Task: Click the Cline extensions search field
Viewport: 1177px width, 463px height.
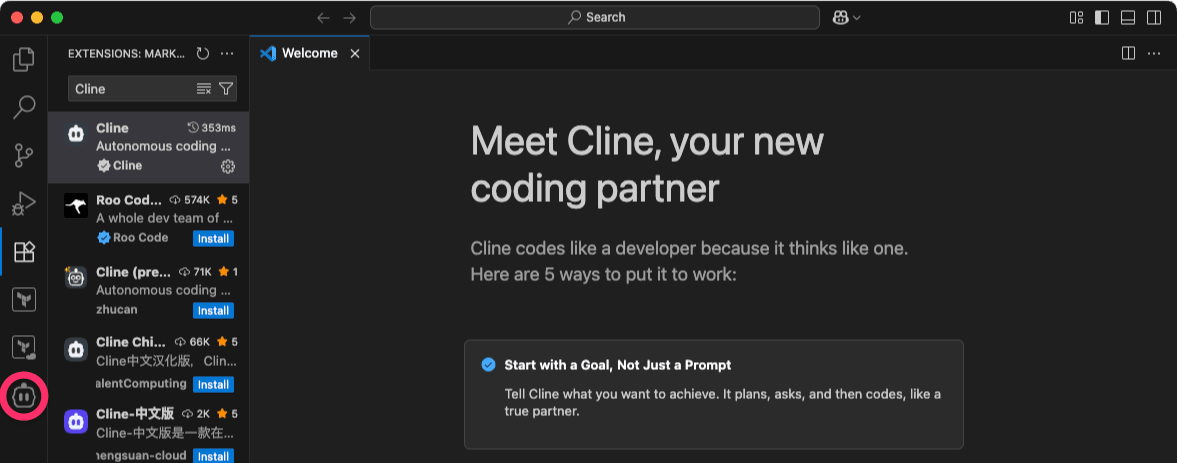Action: coord(131,89)
